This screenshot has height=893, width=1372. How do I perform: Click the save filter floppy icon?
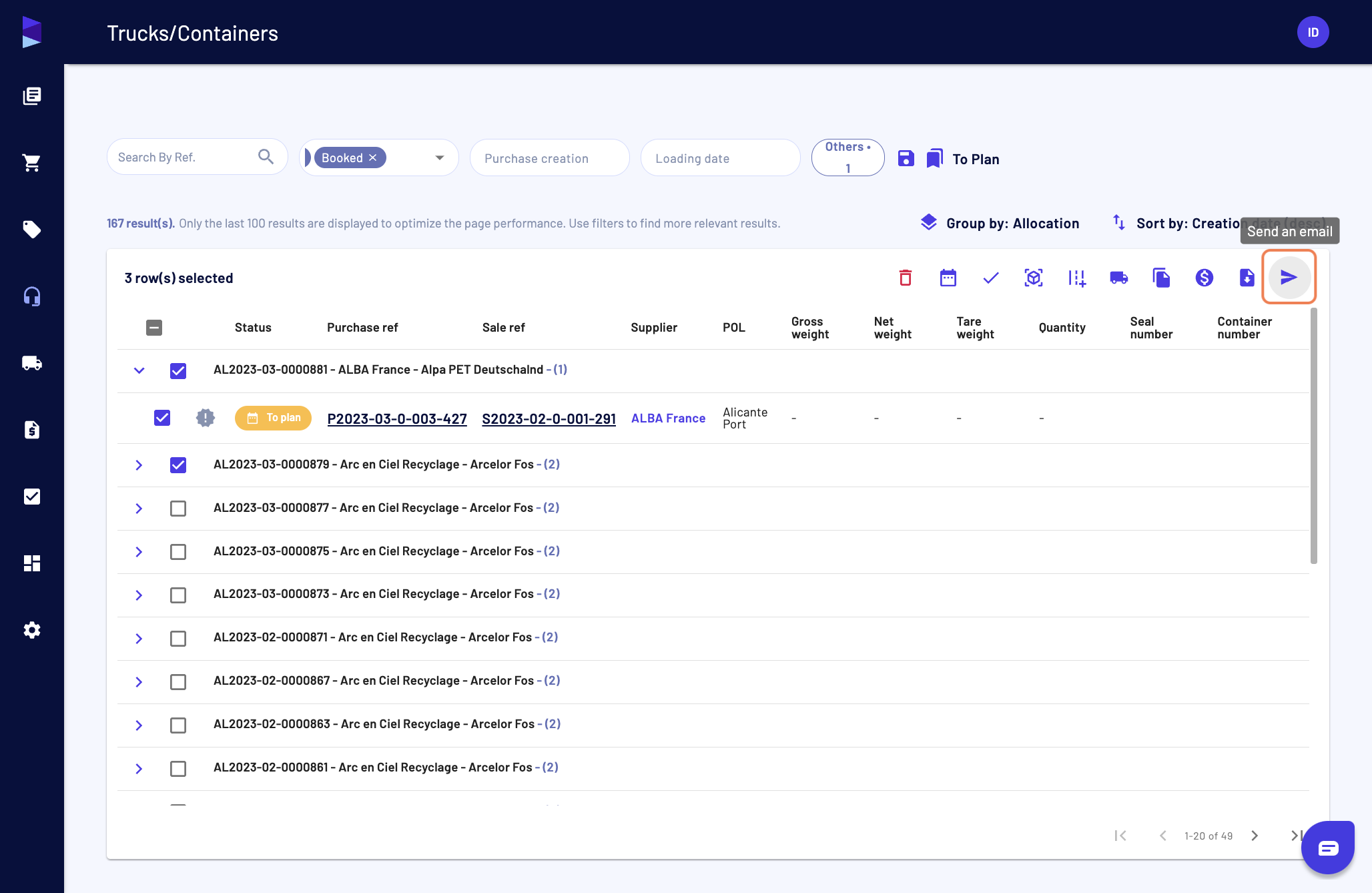[906, 158]
